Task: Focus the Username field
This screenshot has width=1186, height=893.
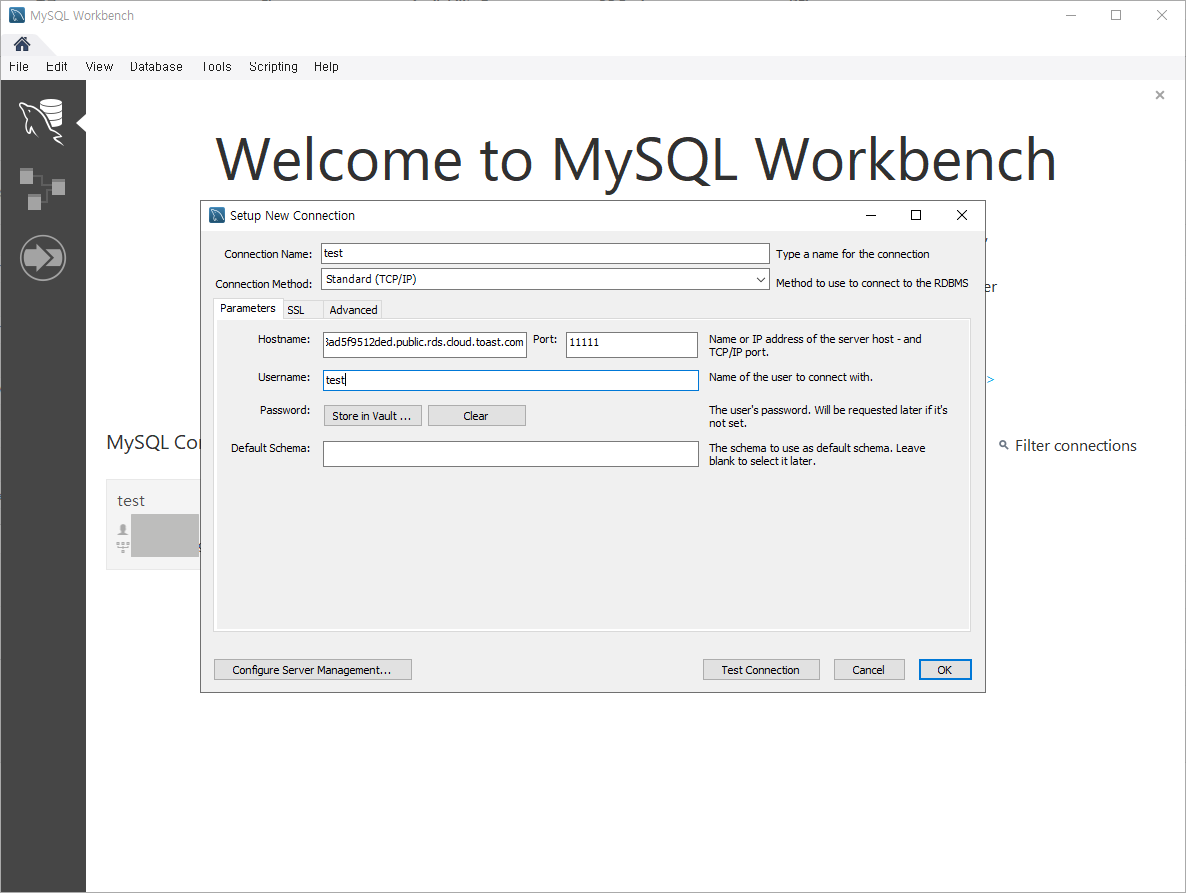Action: (x=511, y=380)
